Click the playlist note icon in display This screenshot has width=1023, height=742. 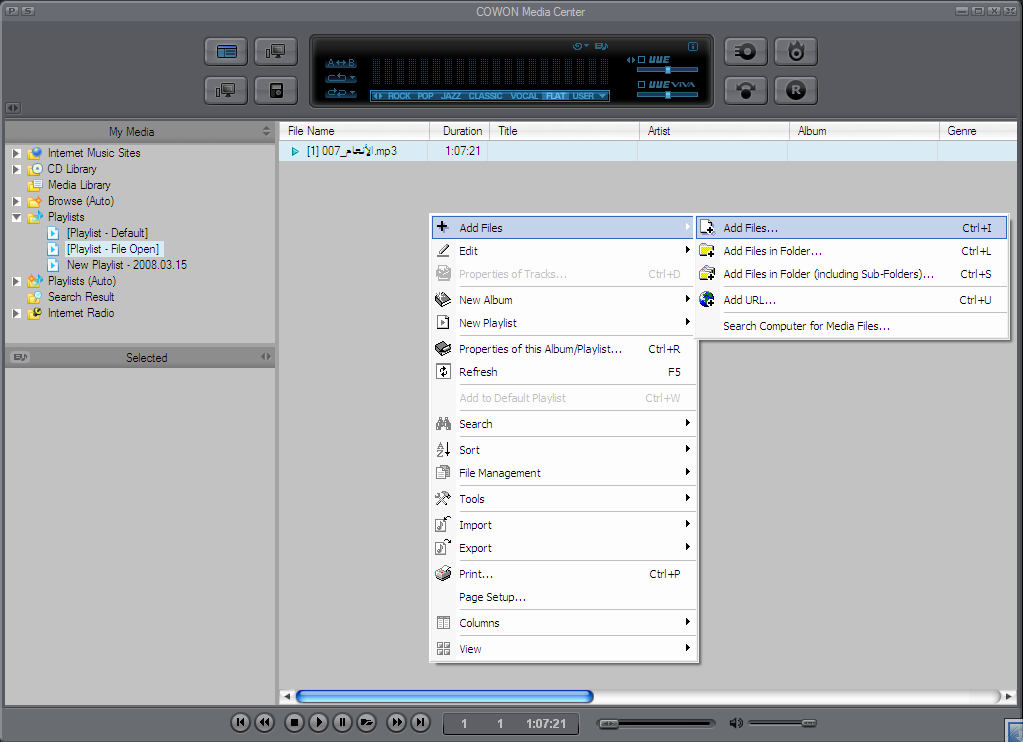point(602,46)
